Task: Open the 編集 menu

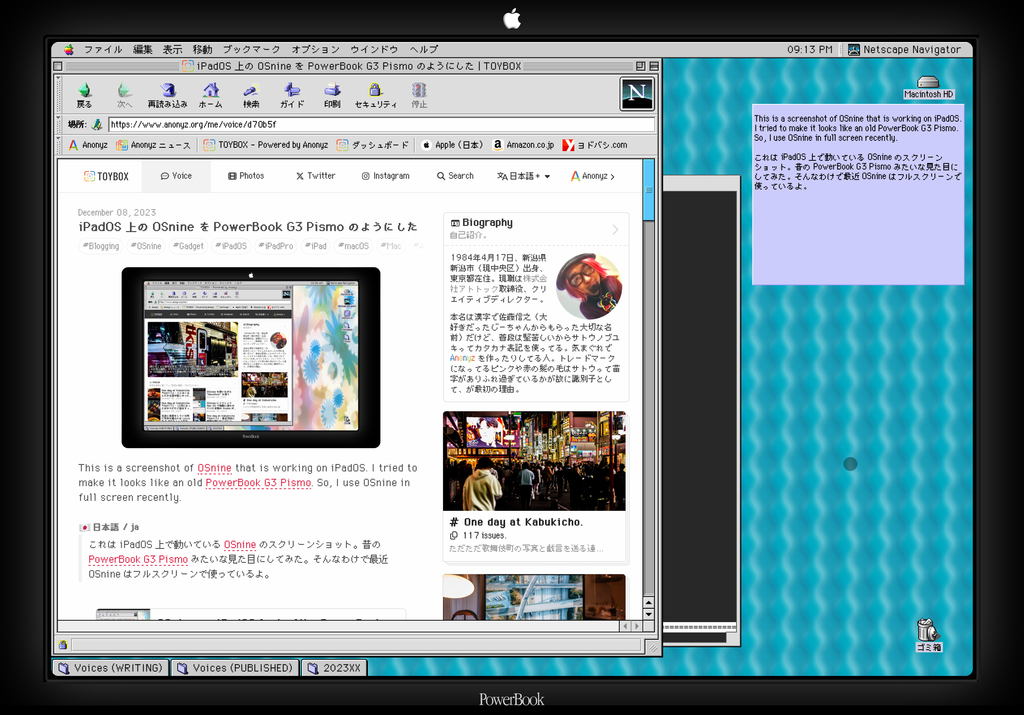Action: coord(142,50)
